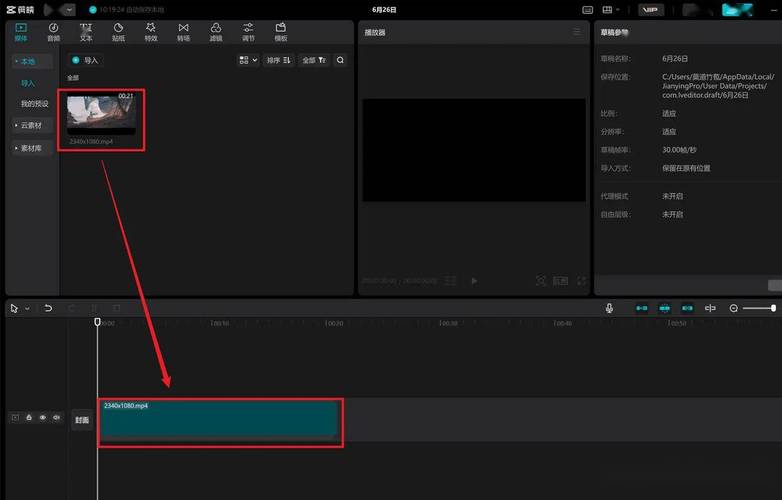Click the teal export button at top right
The image size is (782, 500).
[x=737, y=9]
